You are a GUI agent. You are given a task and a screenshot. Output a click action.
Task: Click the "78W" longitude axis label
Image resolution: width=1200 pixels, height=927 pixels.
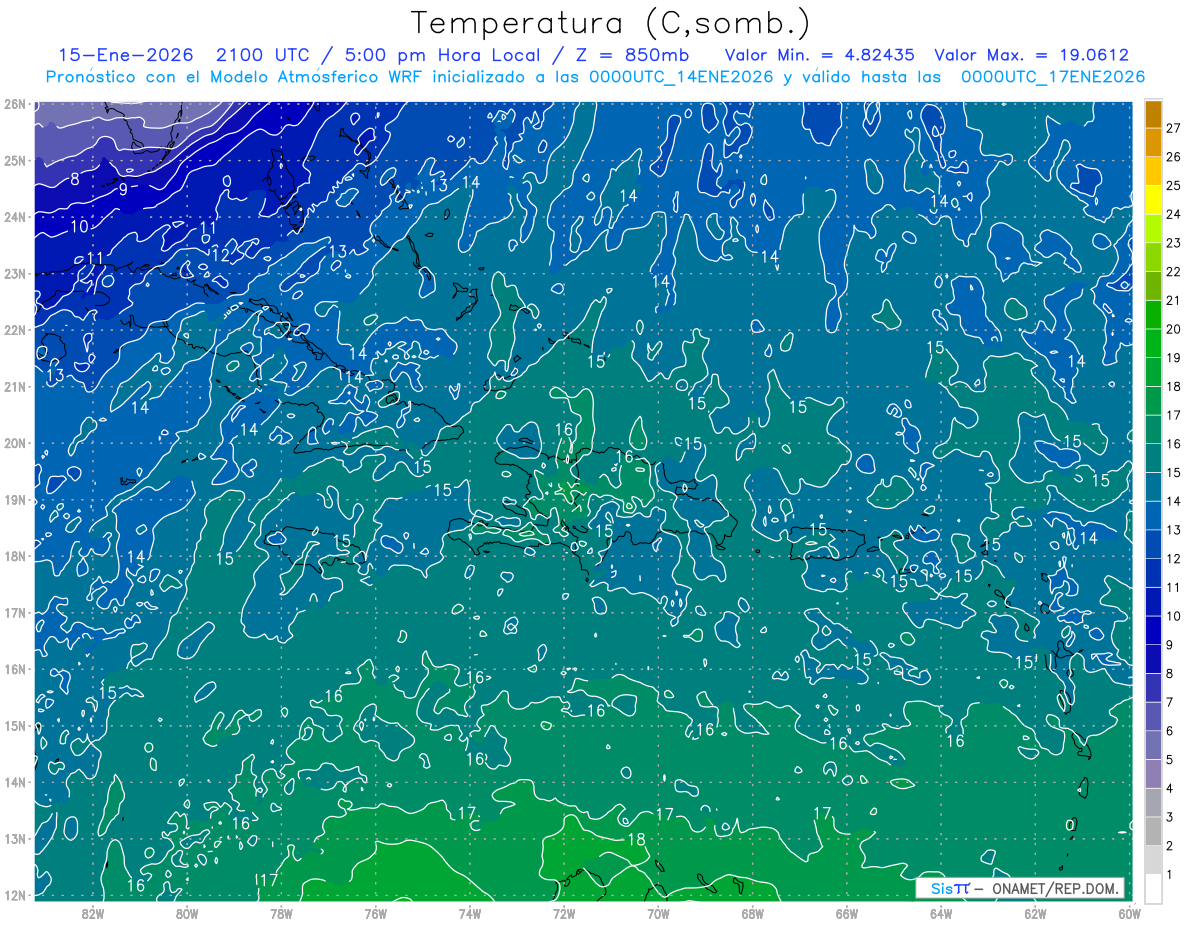tap(281, 912)
